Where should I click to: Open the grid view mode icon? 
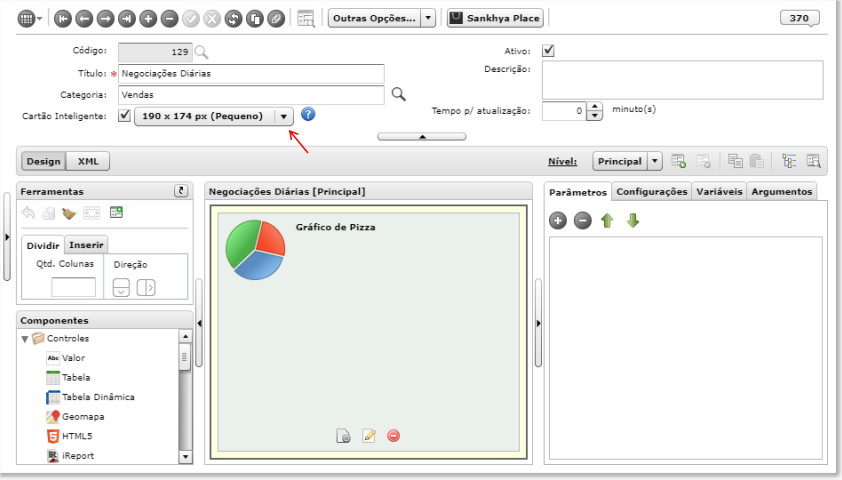click(25, 19)
